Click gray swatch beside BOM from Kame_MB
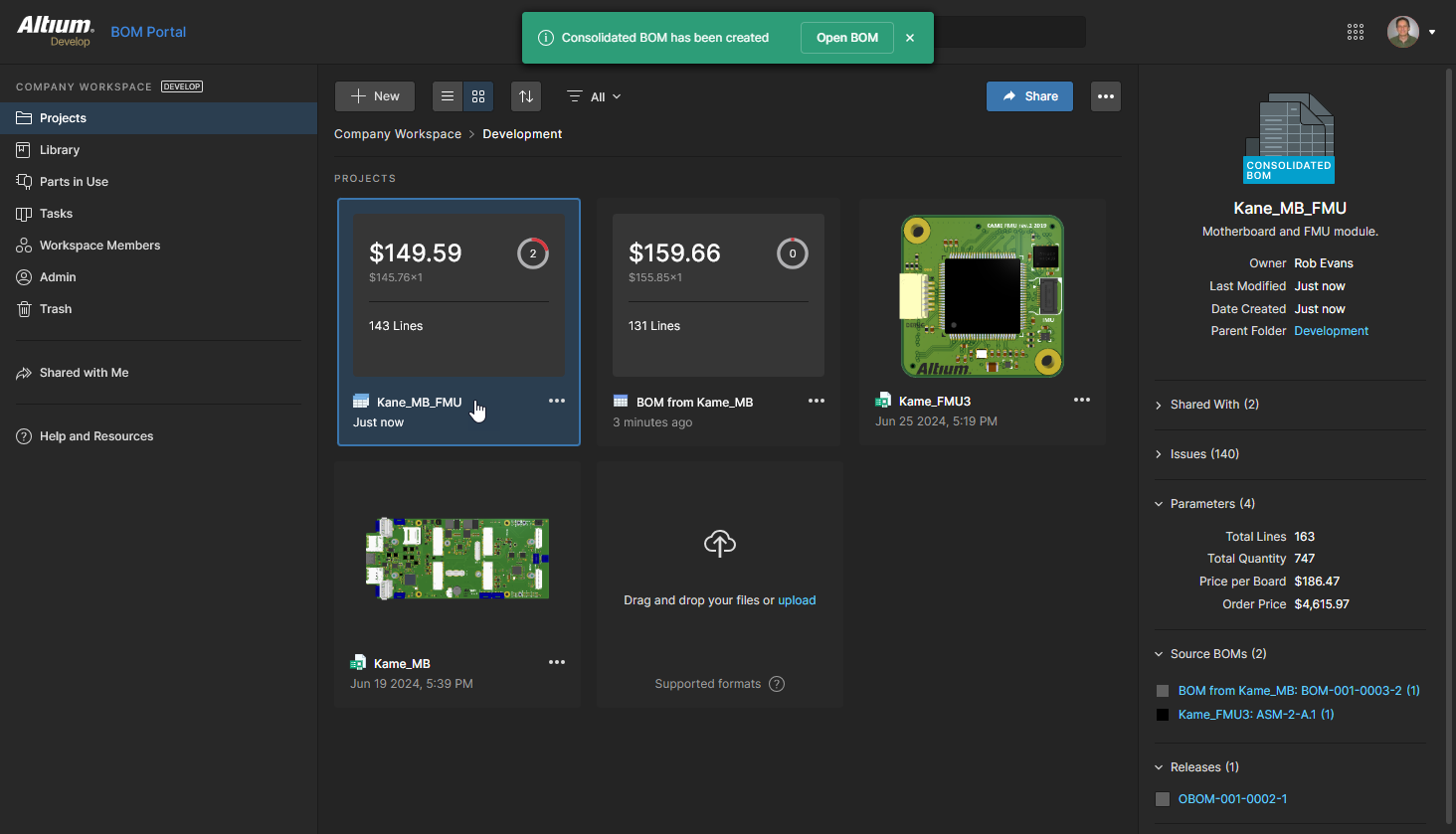 click(x=1163, y=691)
